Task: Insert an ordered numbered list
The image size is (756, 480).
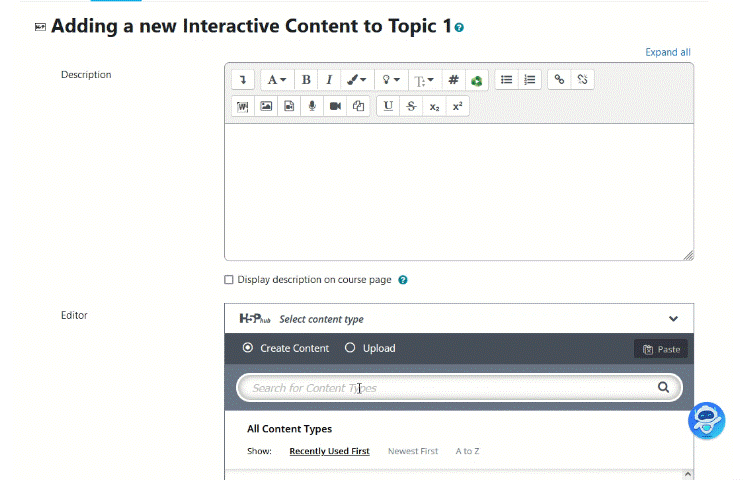Action: [x=529, y=80]
